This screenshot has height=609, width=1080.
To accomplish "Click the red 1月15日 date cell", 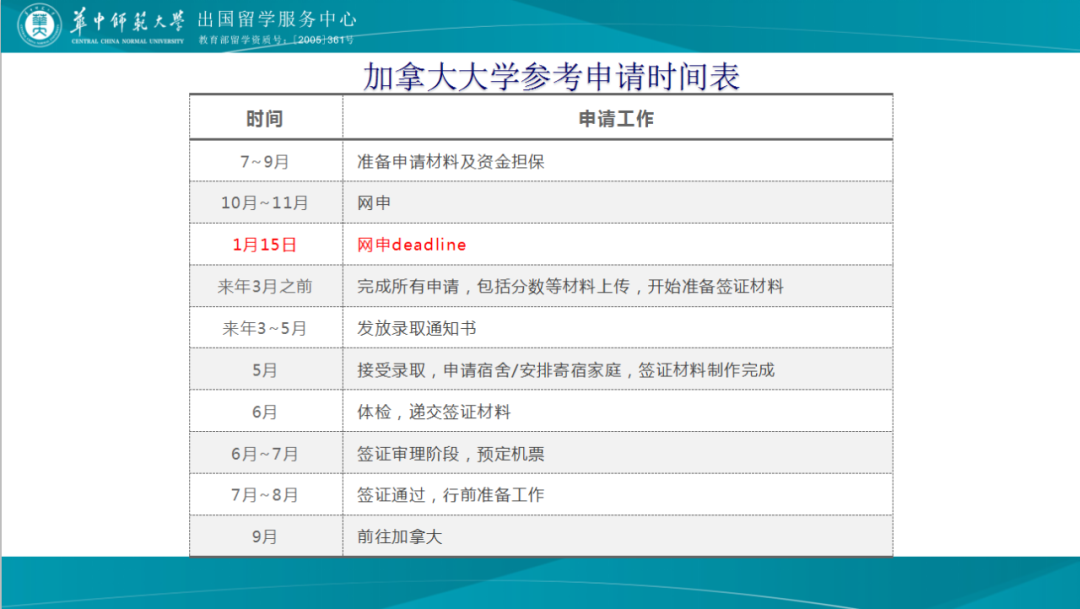I will coord(265,245).
